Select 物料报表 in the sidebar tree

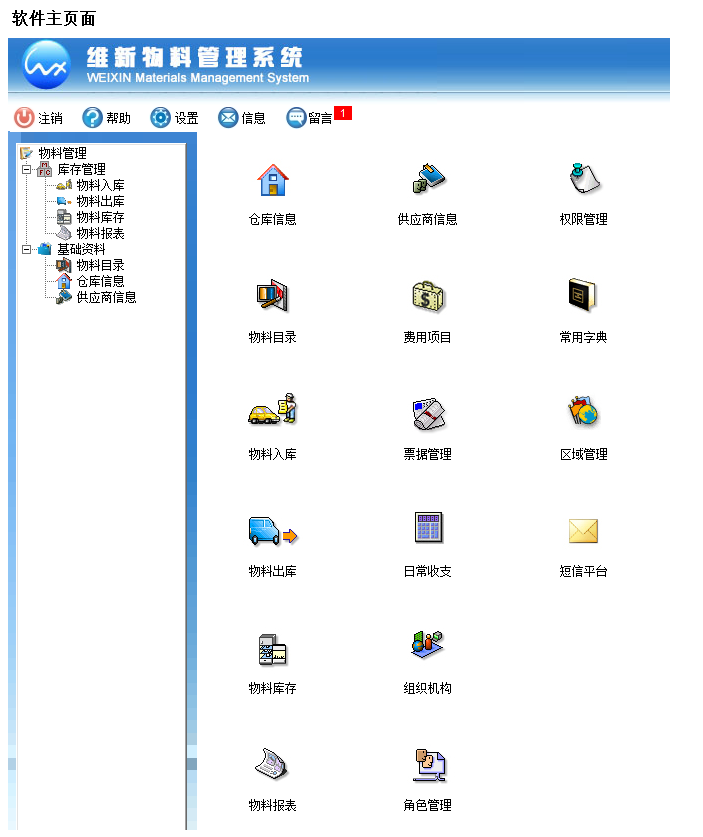(100, 233)
